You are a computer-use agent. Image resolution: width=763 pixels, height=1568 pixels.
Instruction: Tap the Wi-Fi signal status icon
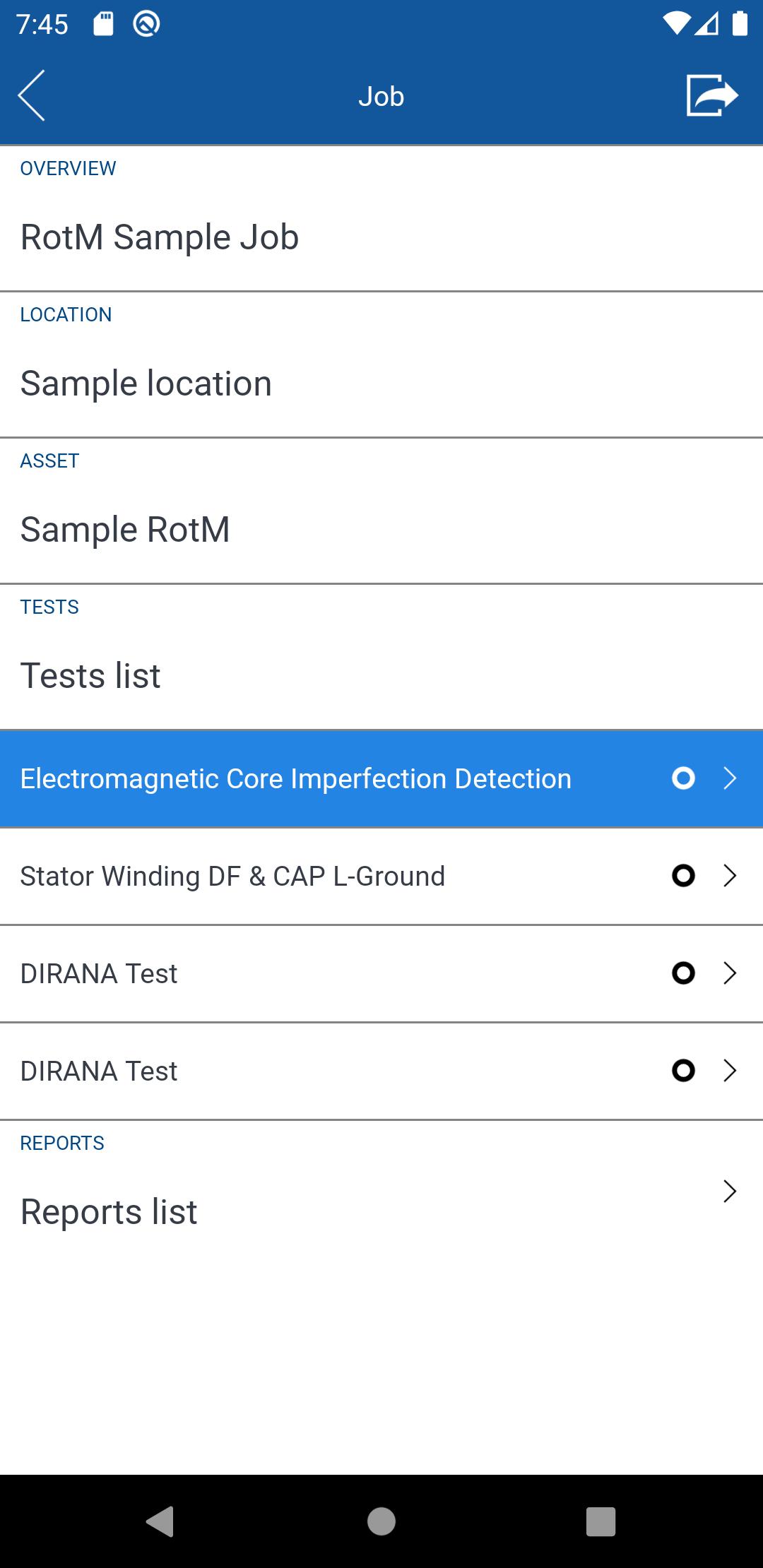(676, 24)
